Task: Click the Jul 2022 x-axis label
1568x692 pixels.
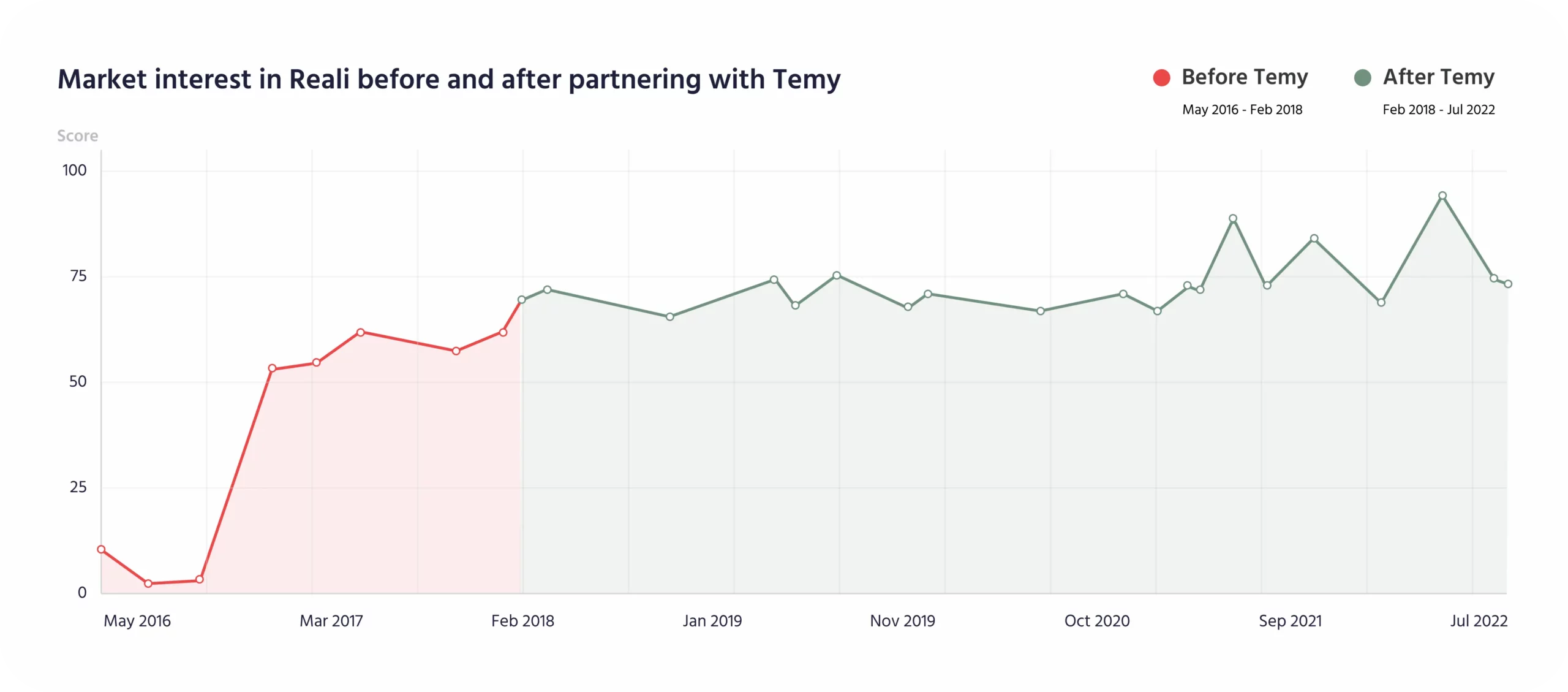Action: [1479, 621]
